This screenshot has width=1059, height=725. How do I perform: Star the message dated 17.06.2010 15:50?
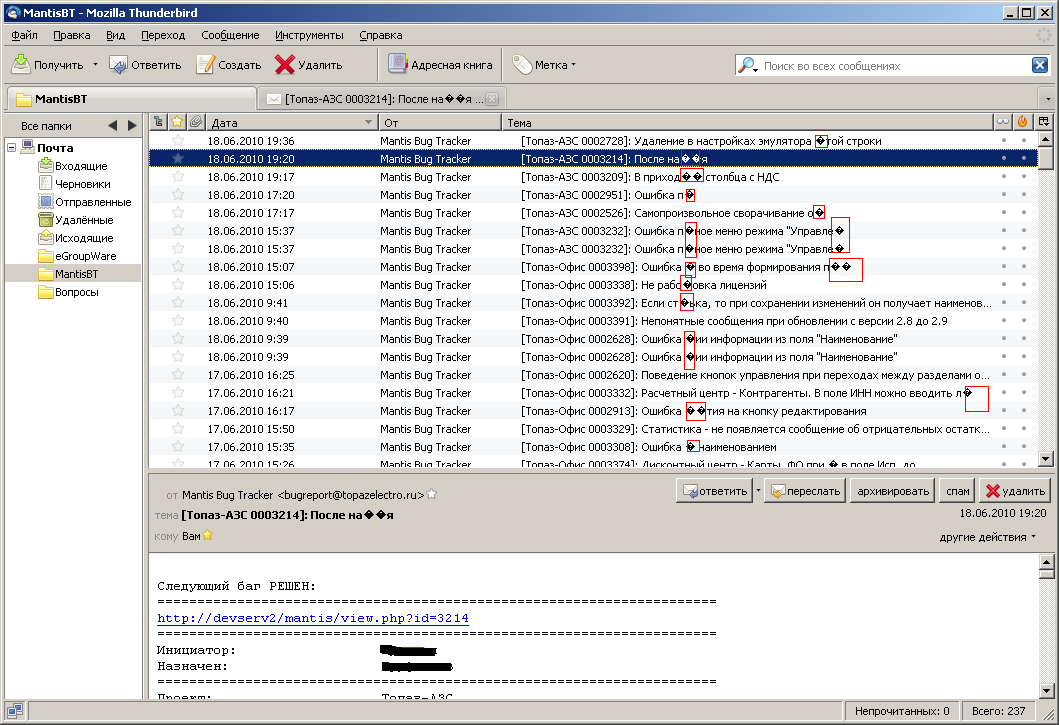(x=178, y=429)
